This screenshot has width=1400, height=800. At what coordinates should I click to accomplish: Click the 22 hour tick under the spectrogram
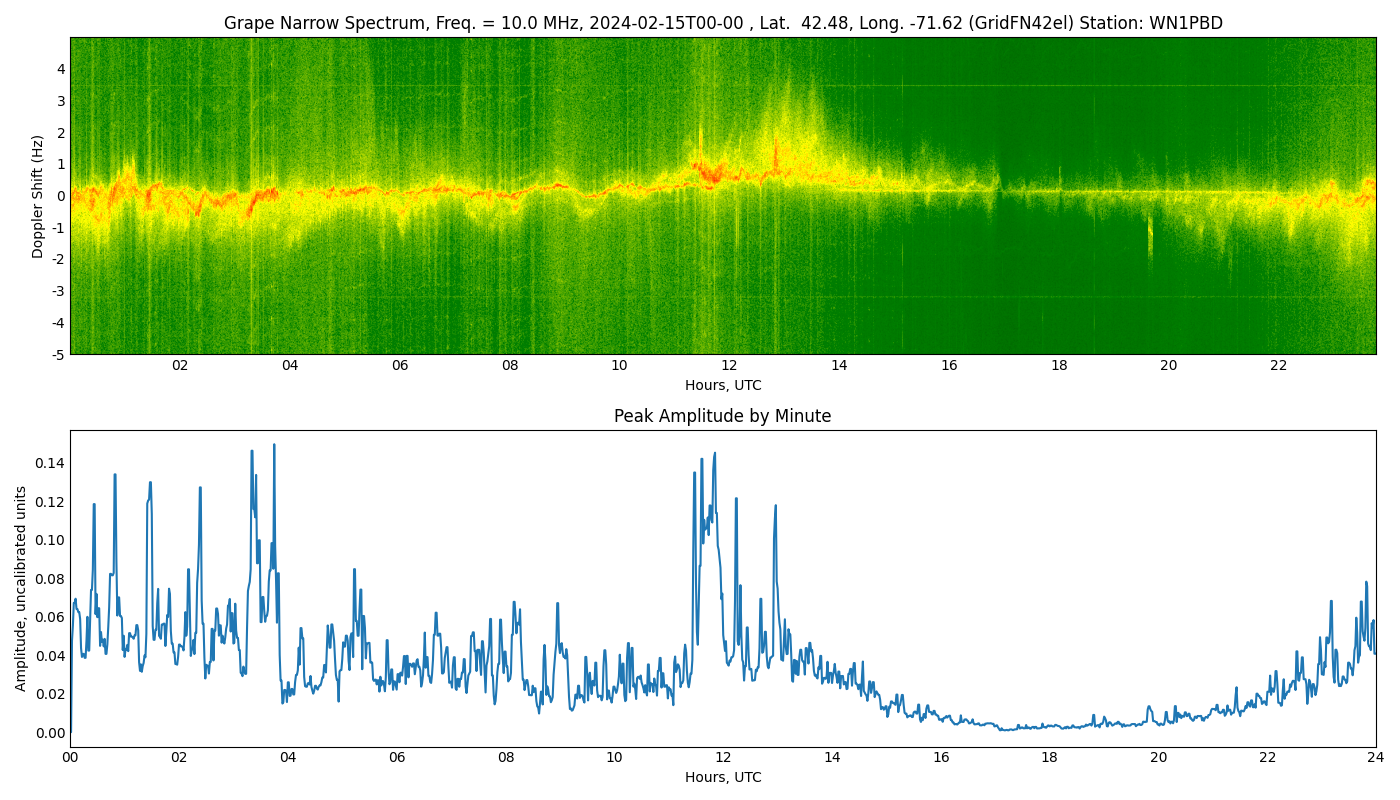1278,366
